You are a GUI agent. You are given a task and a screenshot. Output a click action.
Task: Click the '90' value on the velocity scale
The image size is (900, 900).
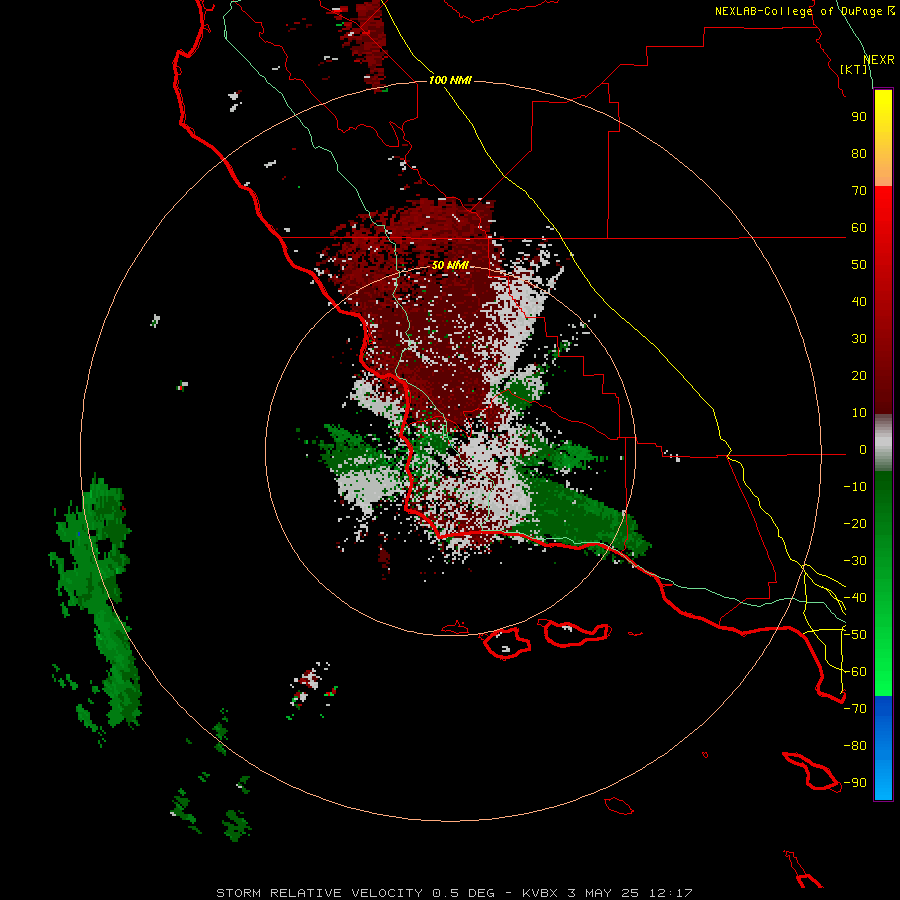tap(859, 117)
